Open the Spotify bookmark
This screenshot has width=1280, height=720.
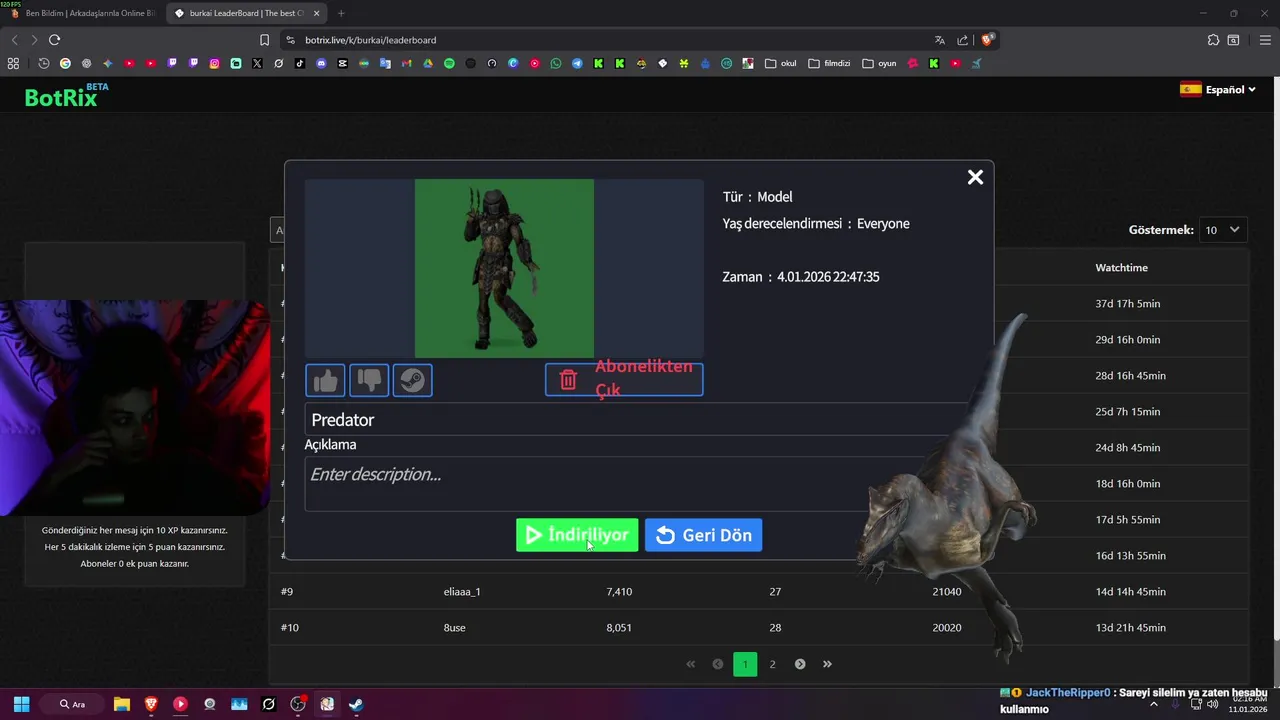(449, 63)
